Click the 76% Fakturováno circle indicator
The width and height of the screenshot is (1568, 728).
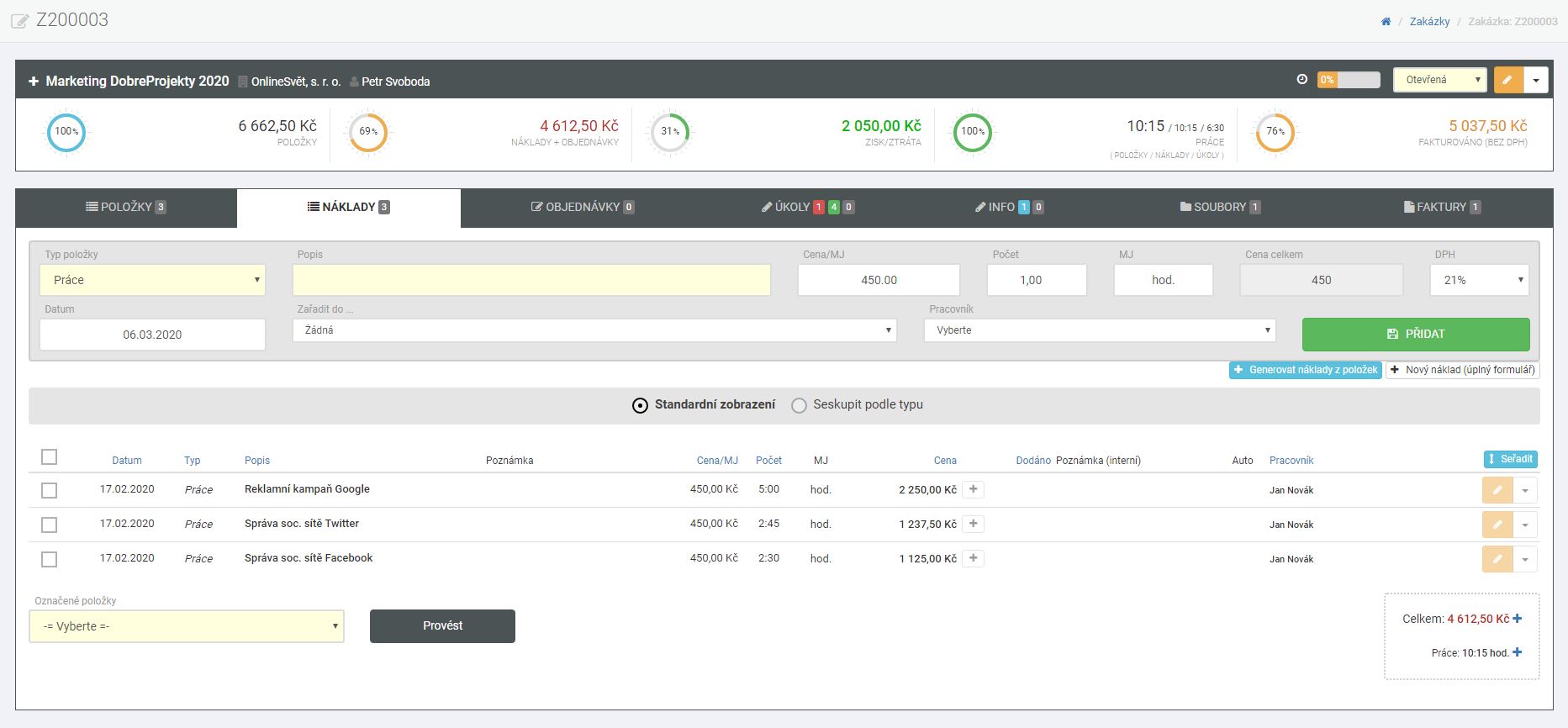[x=1275, y=131]
